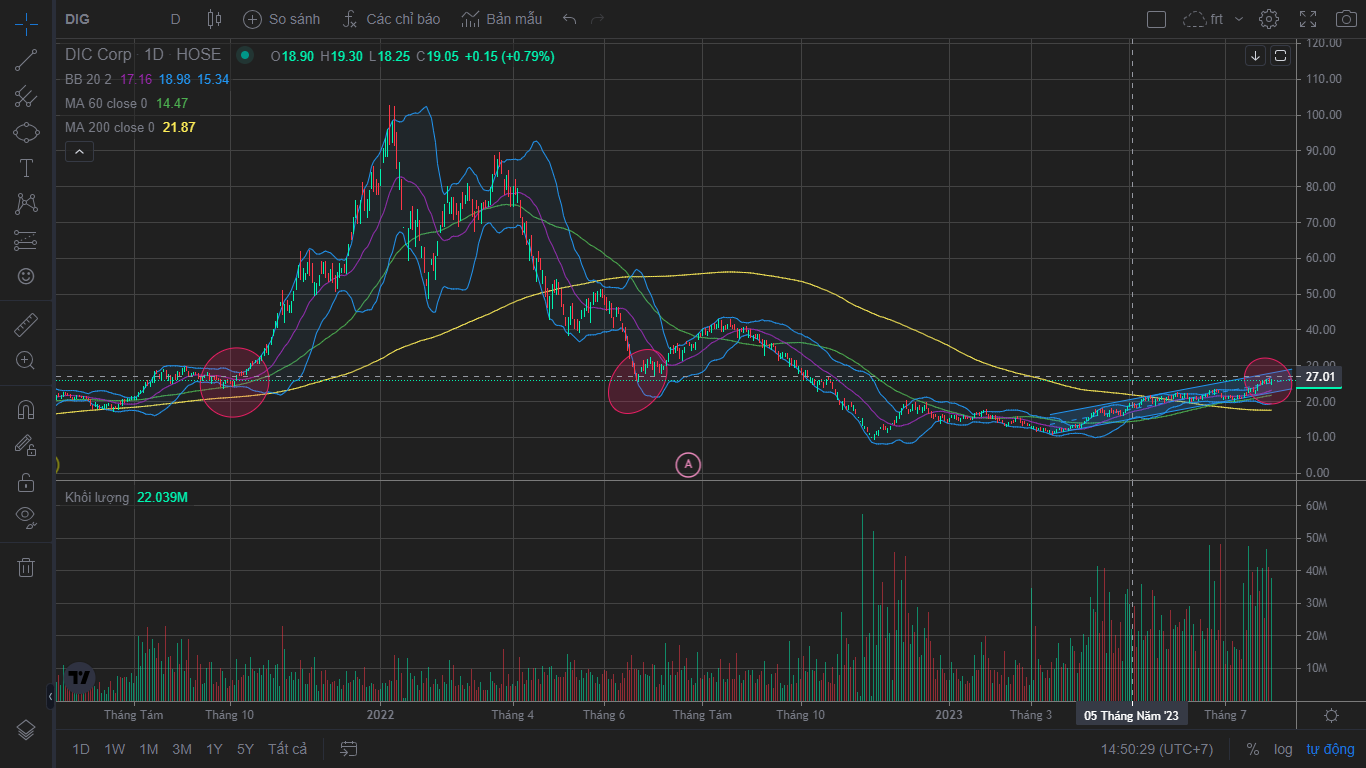Select the trend line drawing tool

26,60
